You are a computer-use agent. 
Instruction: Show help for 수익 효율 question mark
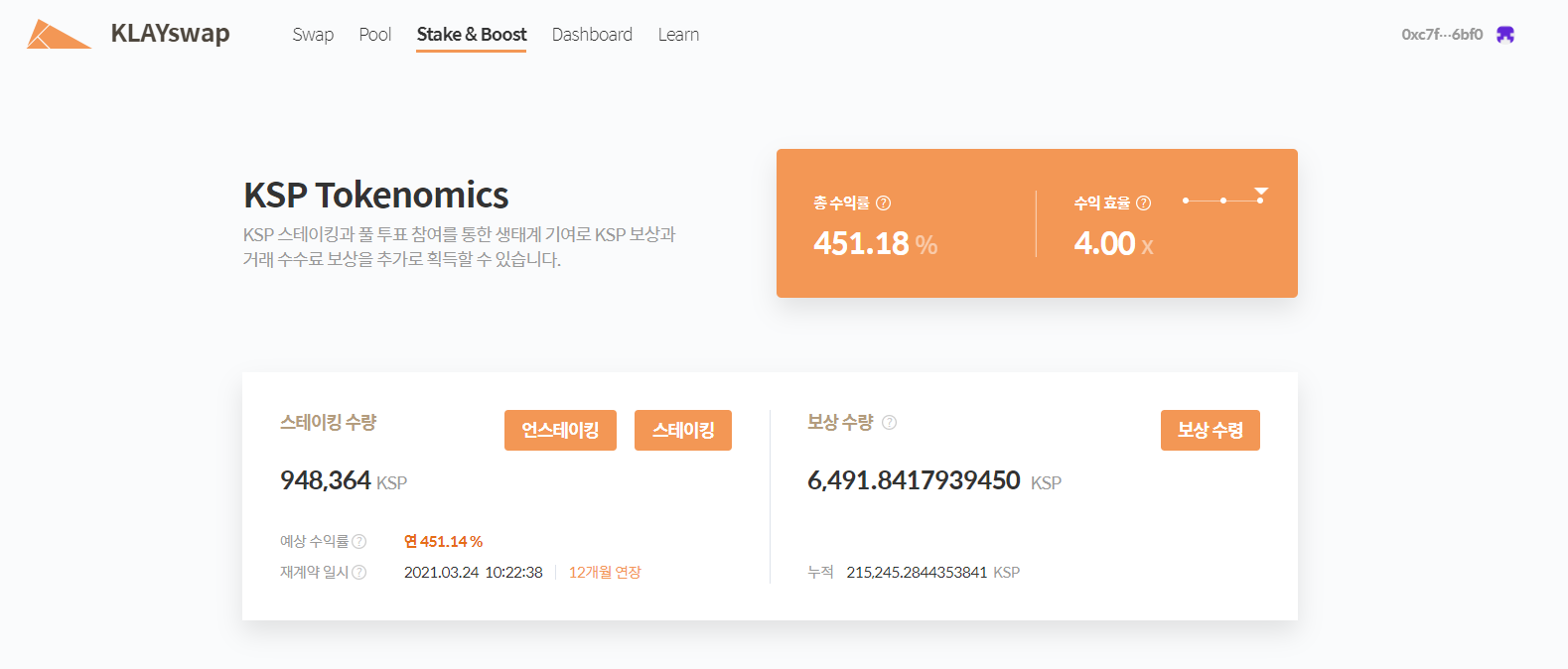coord(1144,202)
